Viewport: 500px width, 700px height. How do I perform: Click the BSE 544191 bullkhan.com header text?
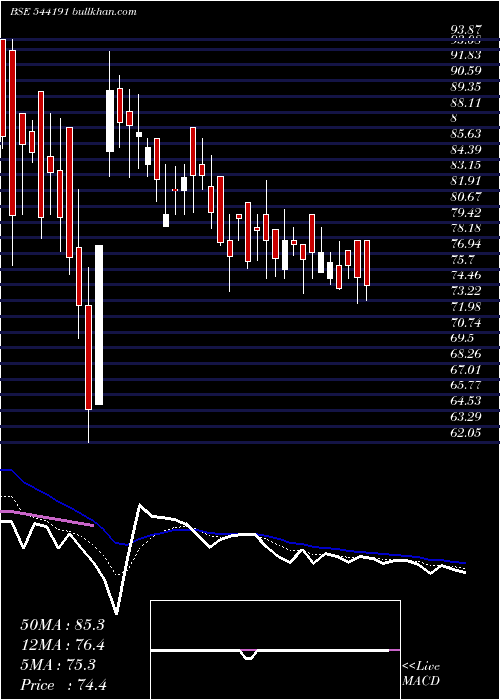point(73,12)
